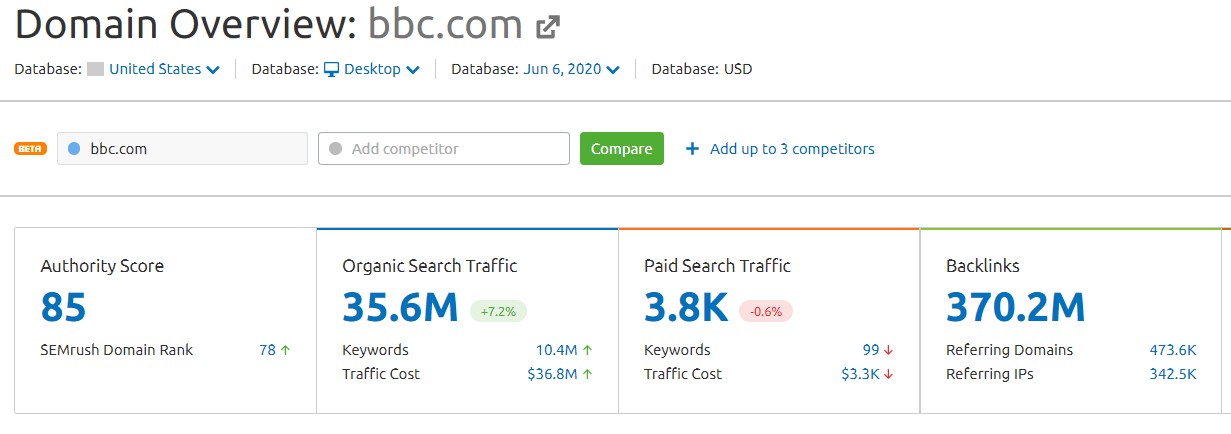Open bbc.com external link icon

(547, 27)
